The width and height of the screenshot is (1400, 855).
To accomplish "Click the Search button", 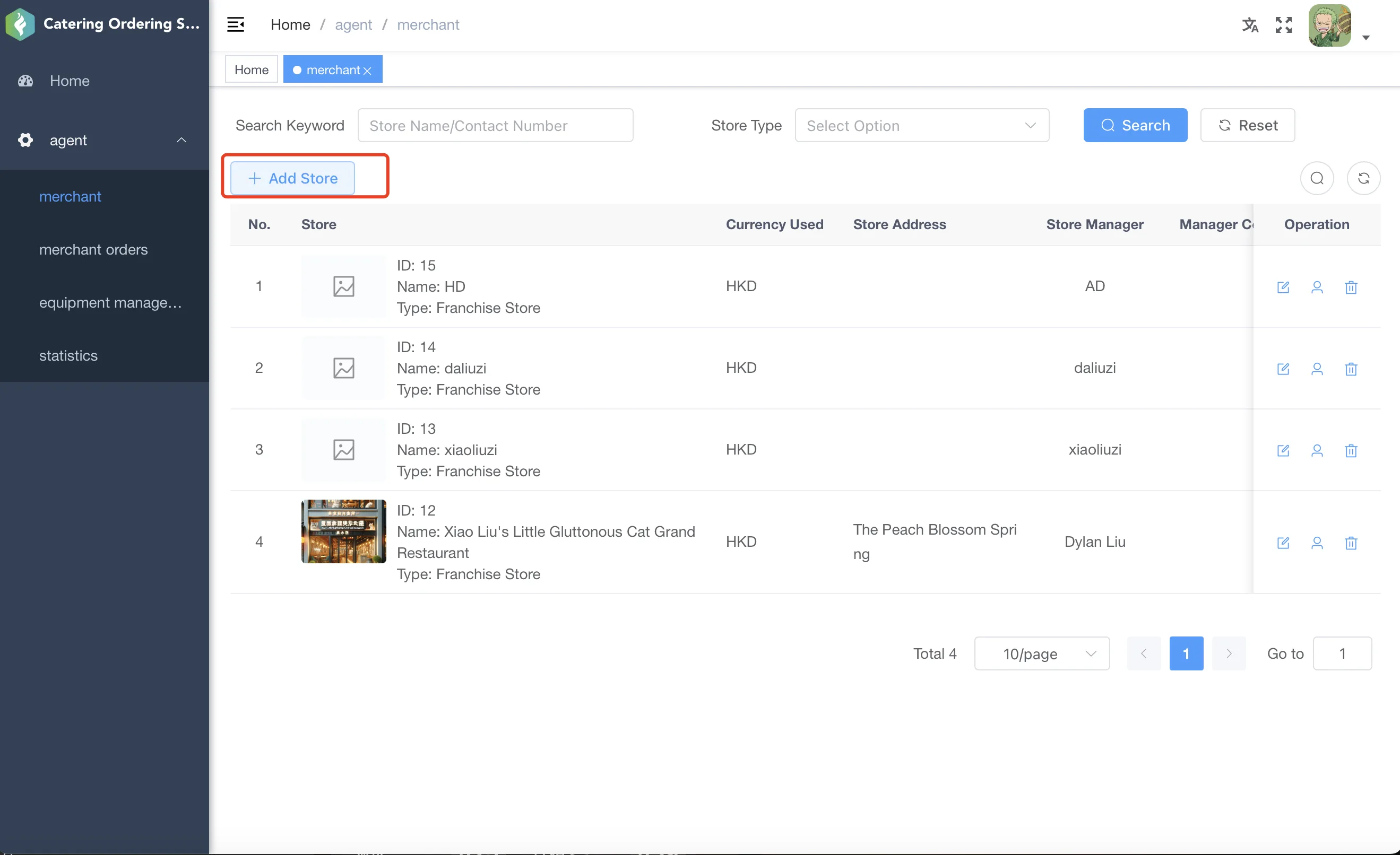I will [1135, 126].
